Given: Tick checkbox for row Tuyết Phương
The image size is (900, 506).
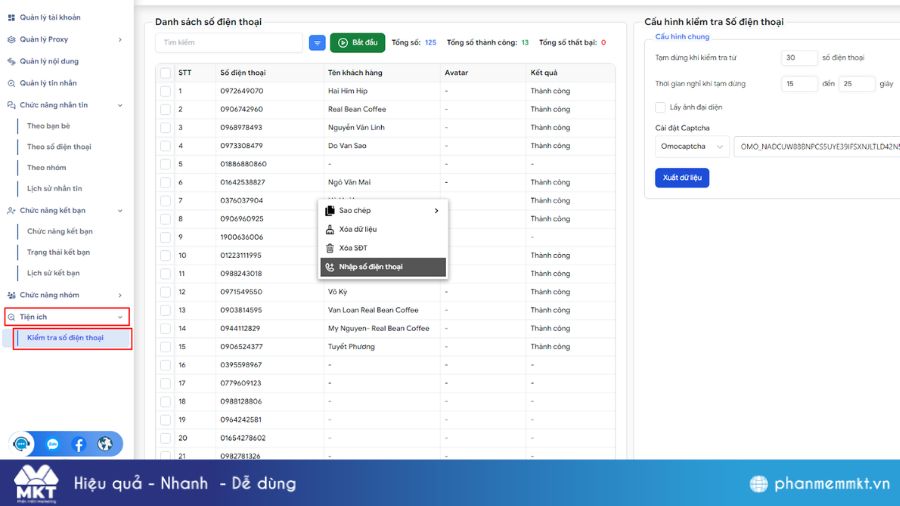Looking at the screenshot, I should [165, 347].
